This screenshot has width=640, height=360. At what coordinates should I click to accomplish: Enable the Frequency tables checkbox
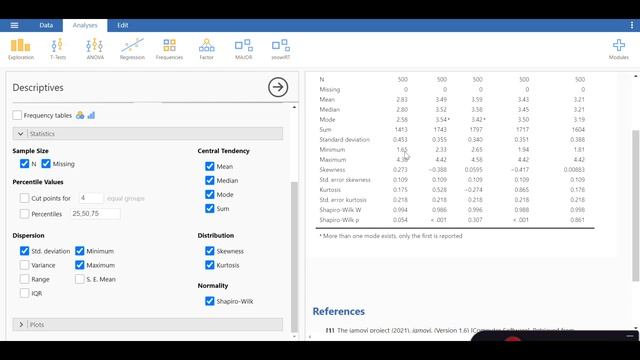17,116
